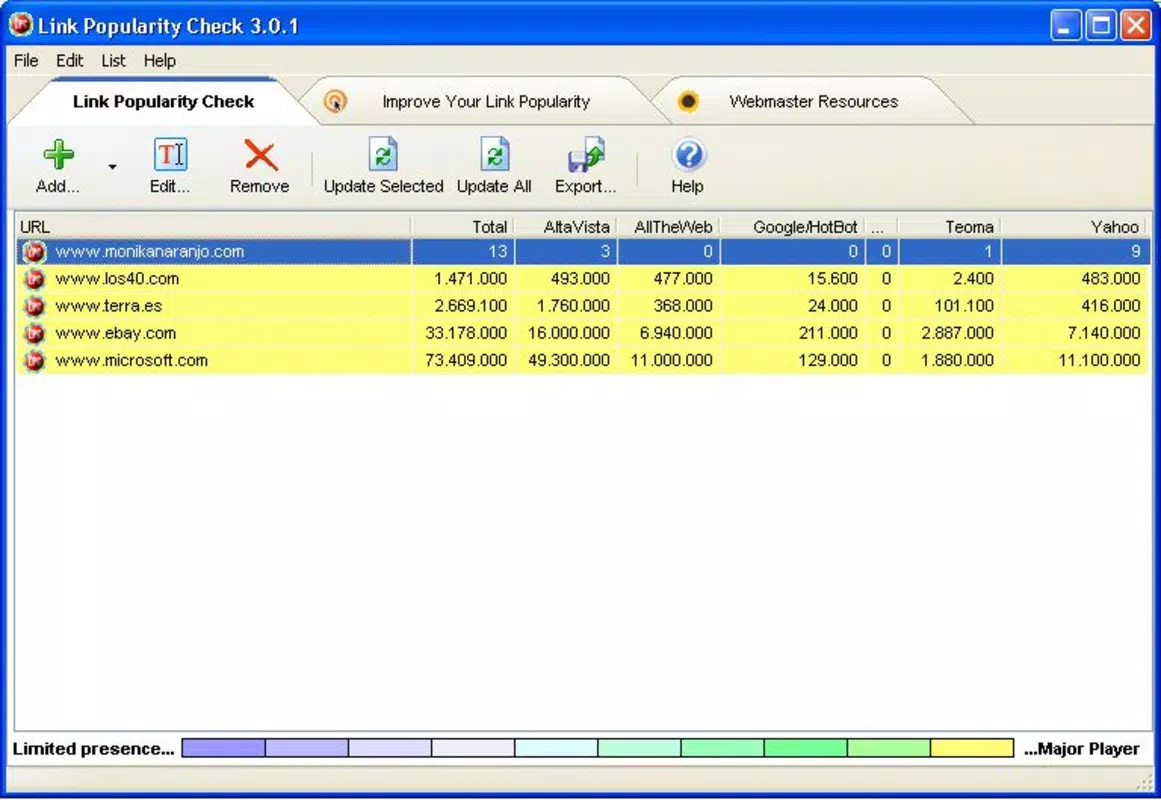Switch to Link Popularity Check tab
The image size is (1161, 800).
(x=163, y=101)
